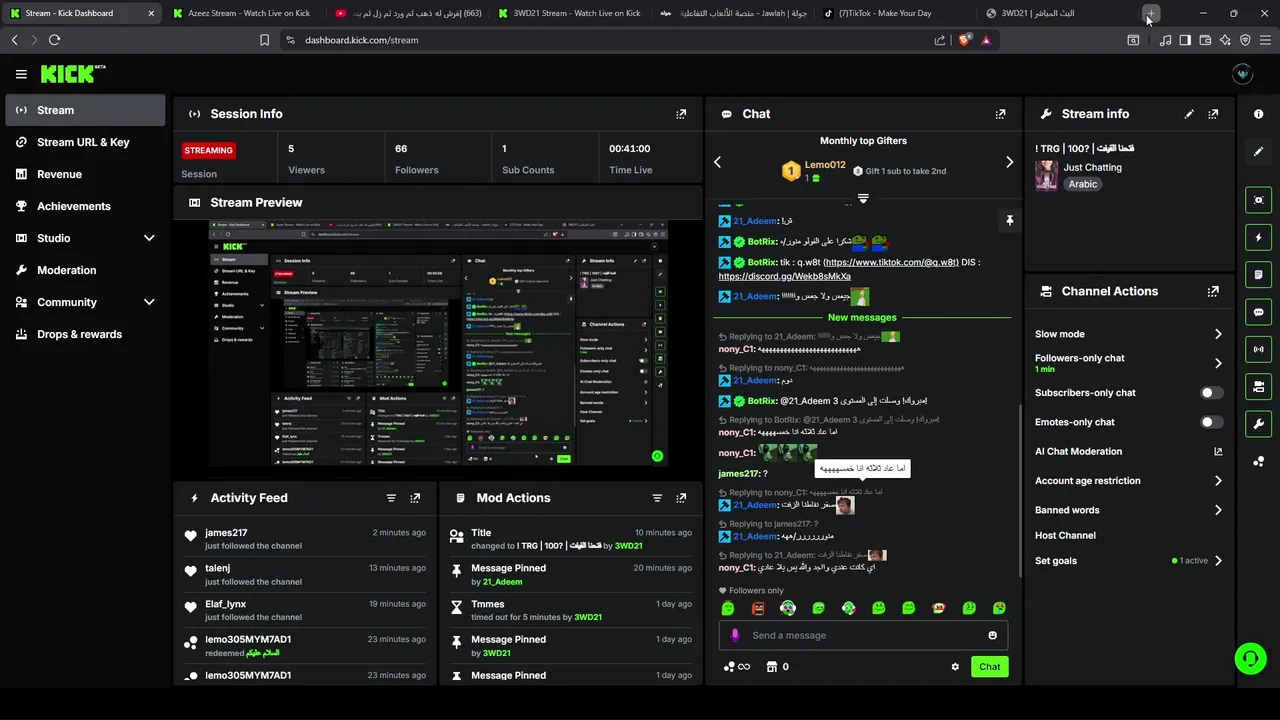The width and height of the screenshot is (1280, 720).
Task: Pop out the Stream info panel
Action: [1213, 114]
